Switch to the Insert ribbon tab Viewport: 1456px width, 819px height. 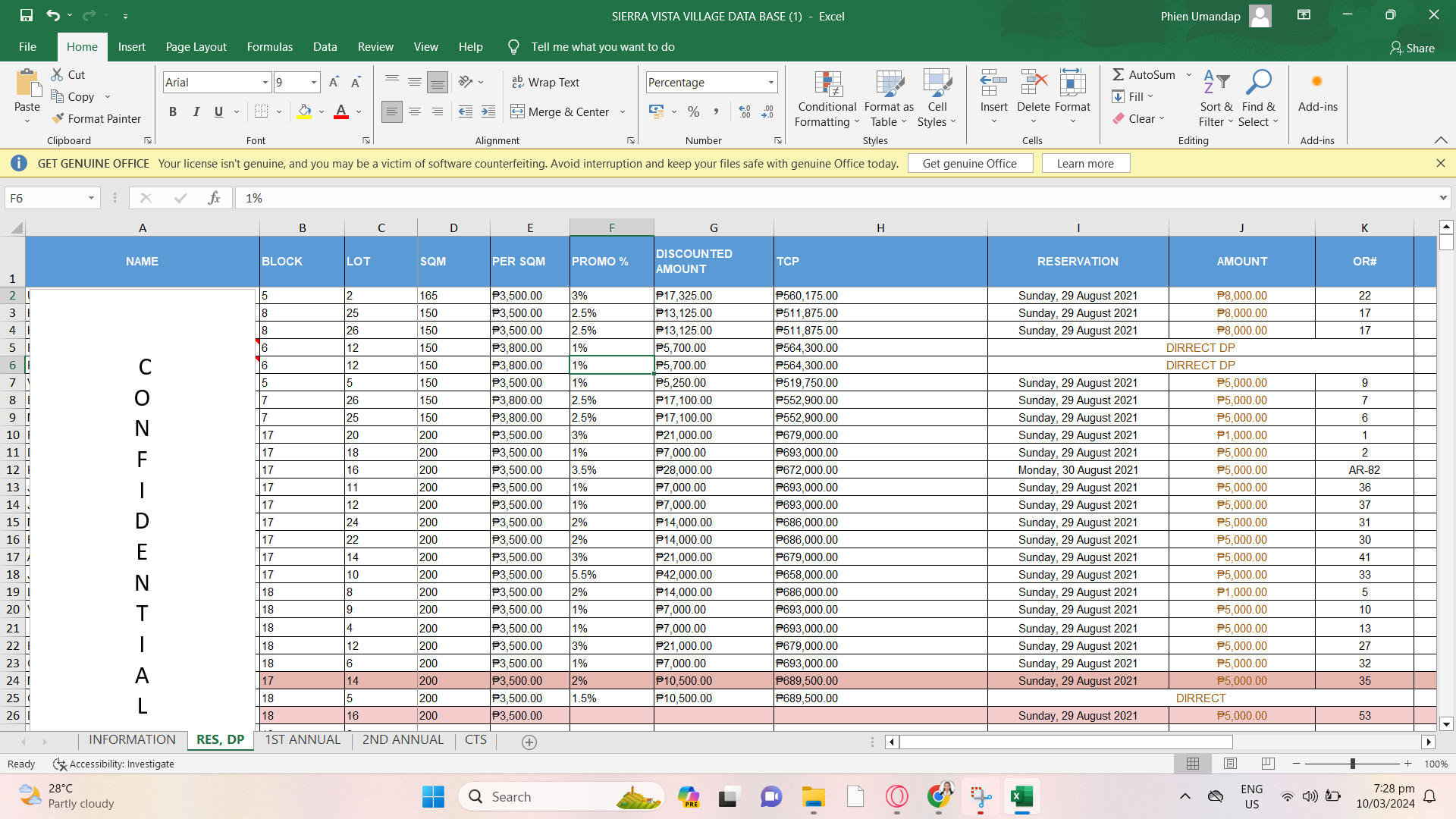pos(131,47)
